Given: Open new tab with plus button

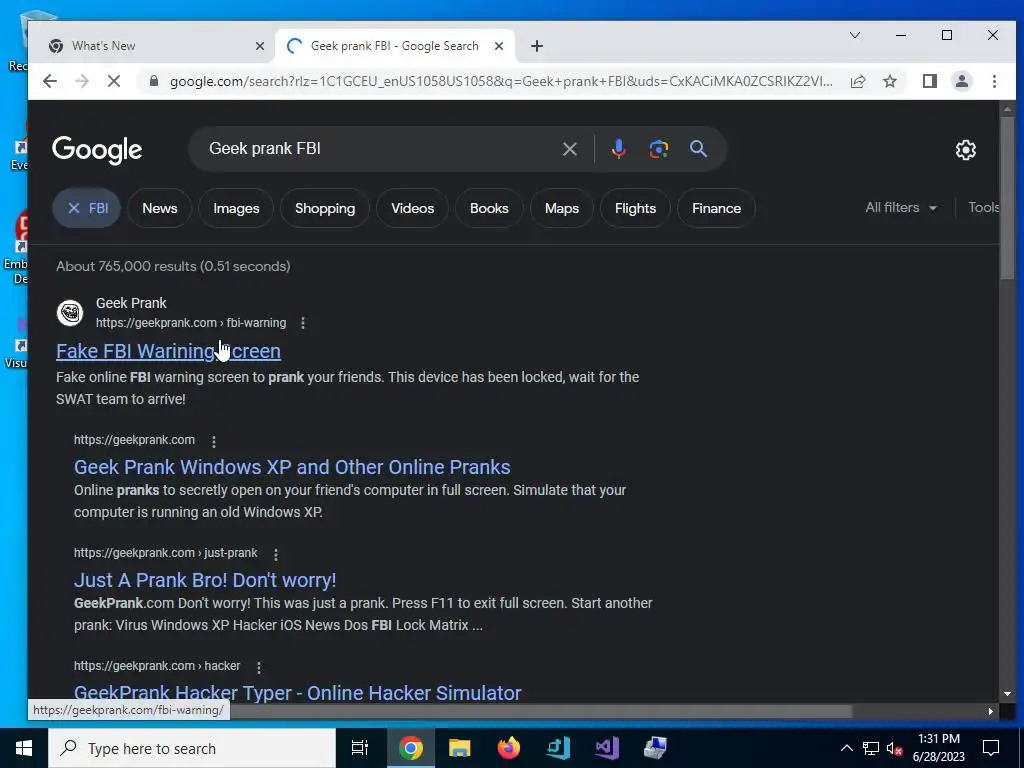Looking at the screenshot, I should click(536, 46).
